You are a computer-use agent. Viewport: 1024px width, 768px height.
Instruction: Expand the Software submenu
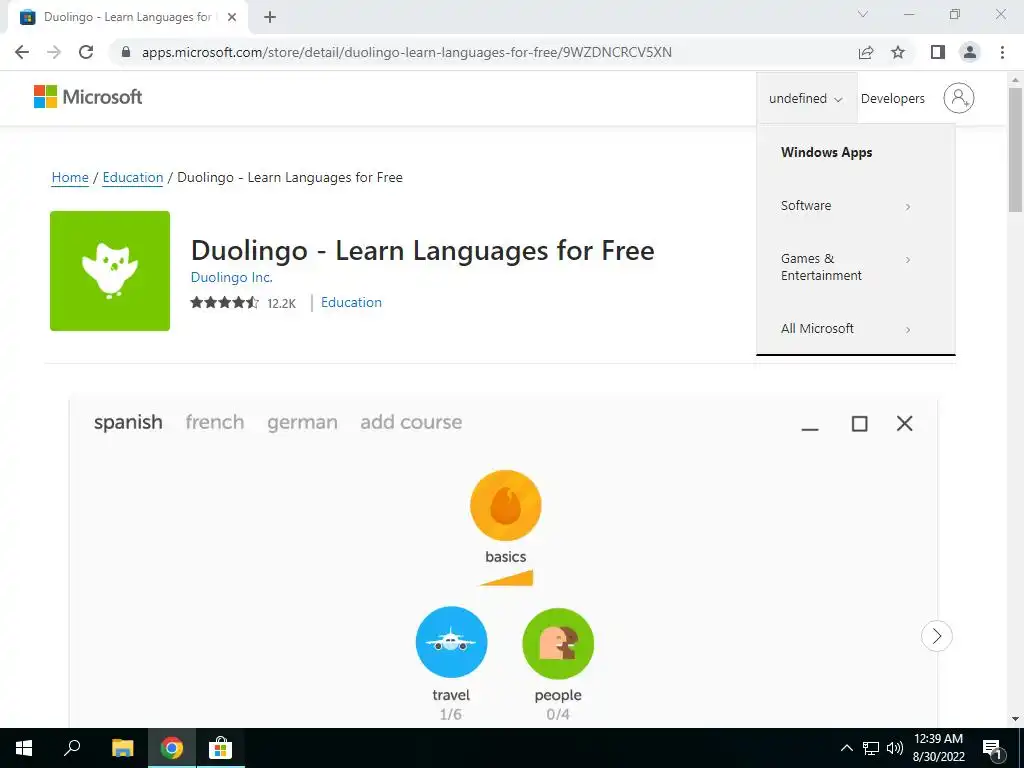pyautogui.click(x=846, y=206)
